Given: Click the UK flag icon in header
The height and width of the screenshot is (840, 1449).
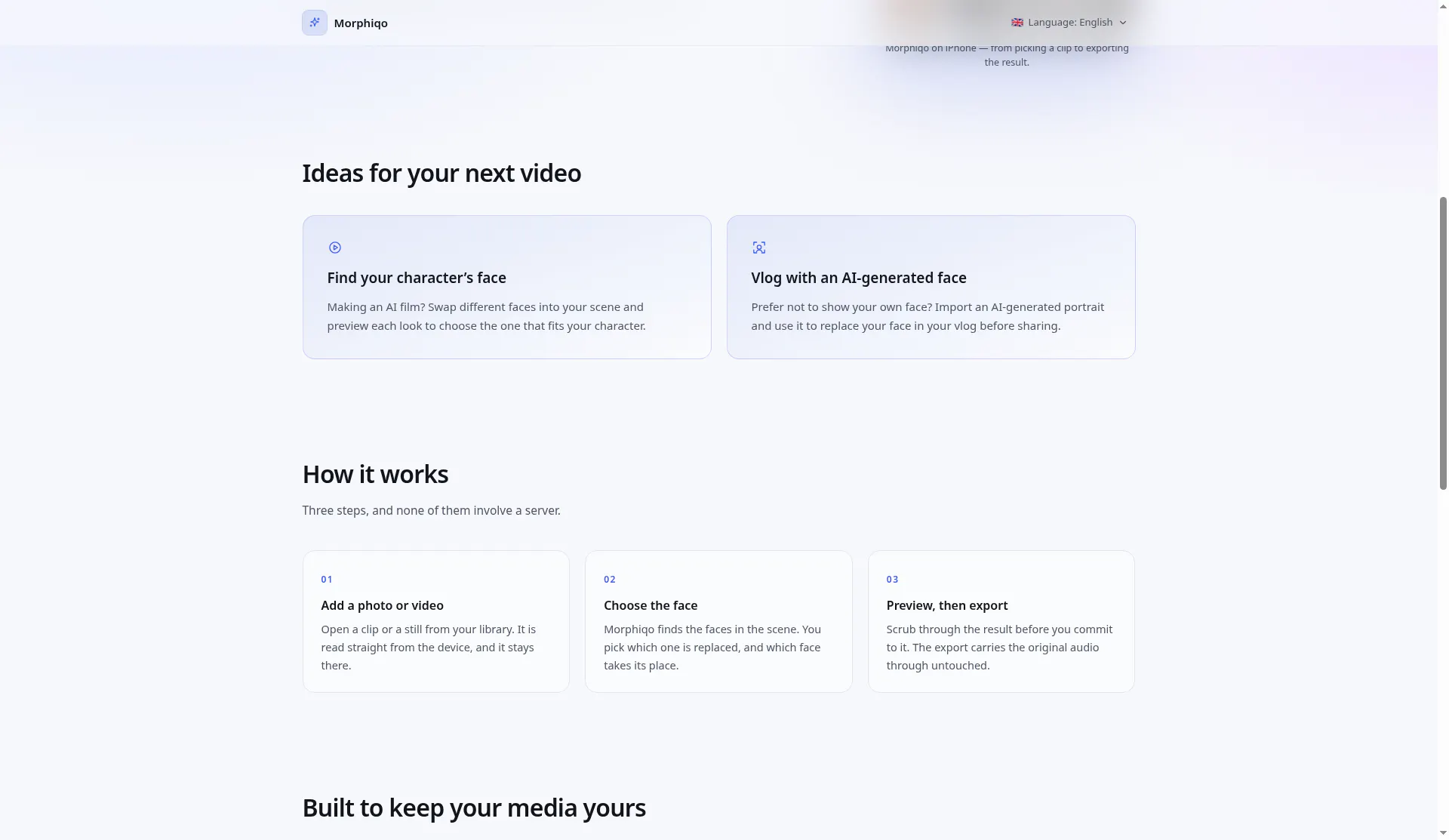Looking at the screenshot, I should [x=1017, y=23].
